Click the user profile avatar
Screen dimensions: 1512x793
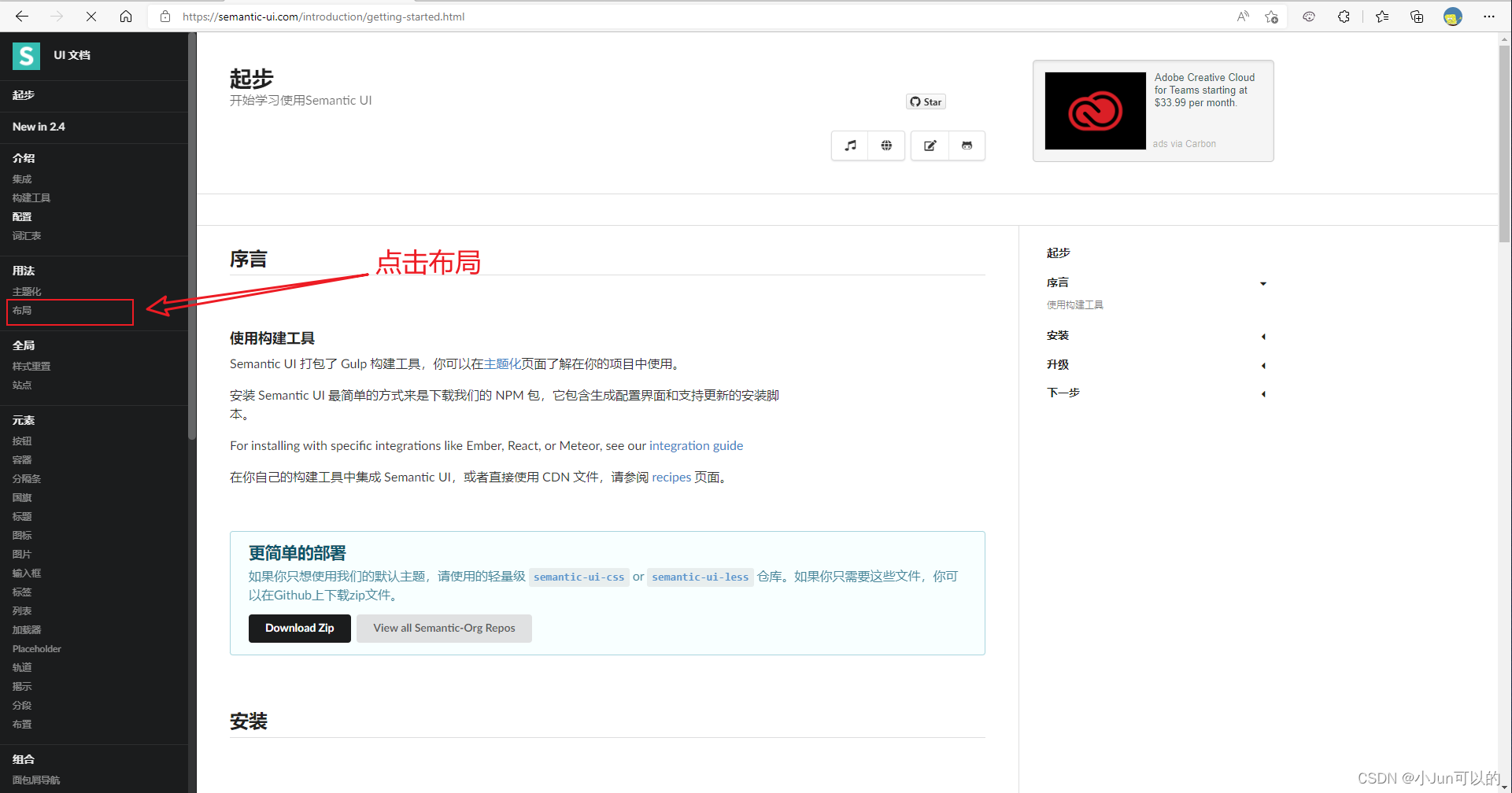[x=1453, y=17]
